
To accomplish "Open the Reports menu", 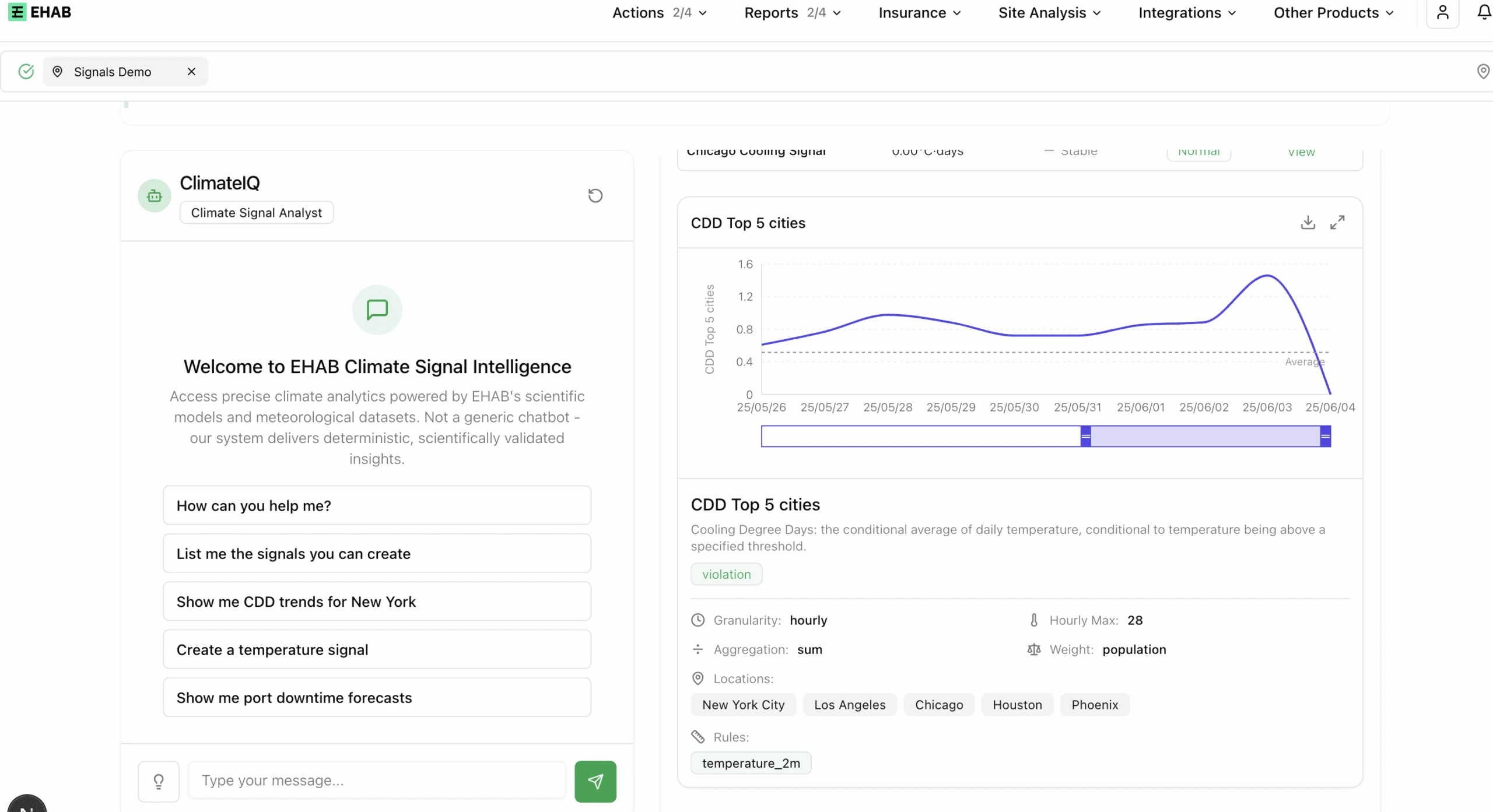I will pos(792,12).
